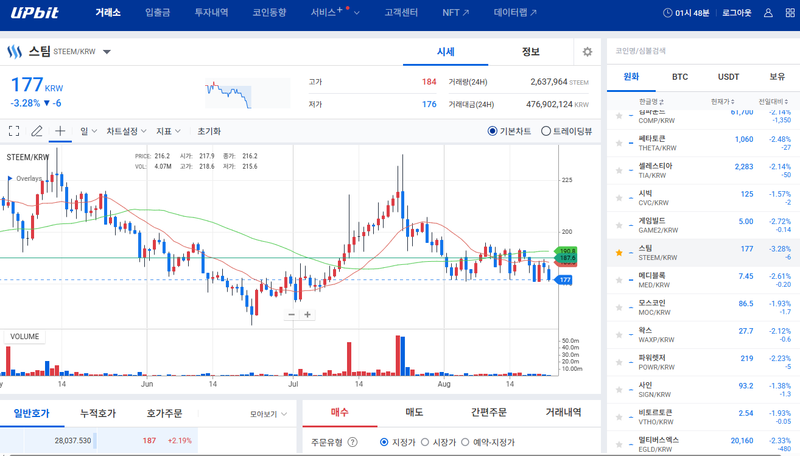800x456 pixels.
Task: Open the 거래내역 tab
Action: click(563, 412)
